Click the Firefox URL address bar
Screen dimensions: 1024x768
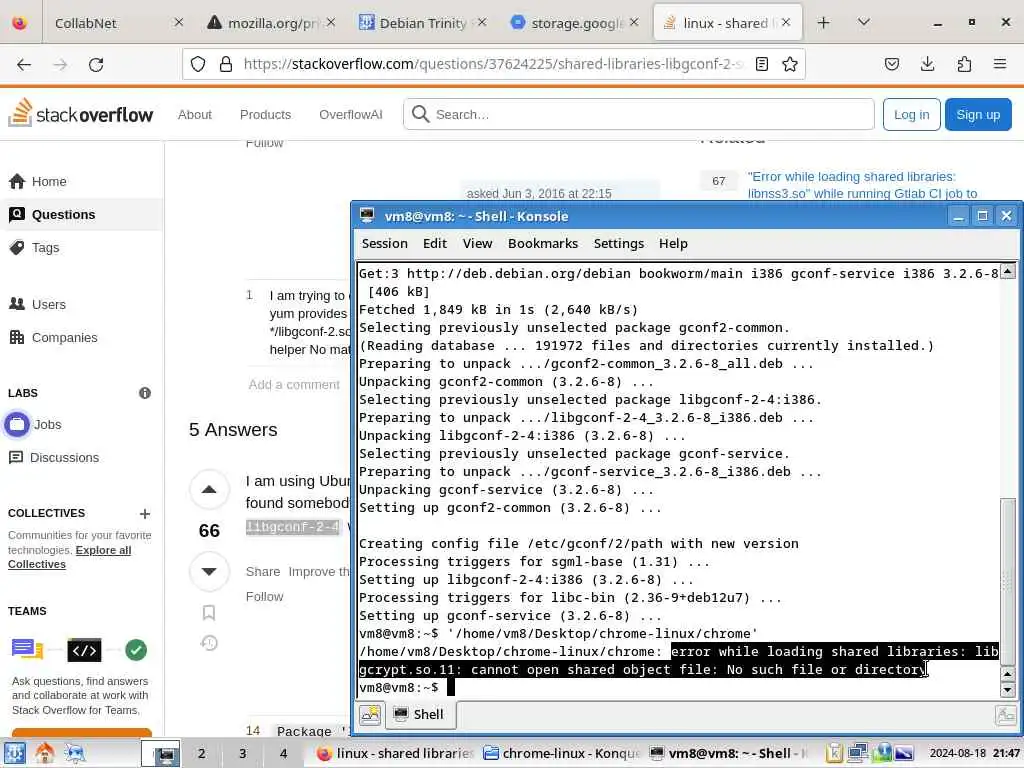point(493,64)
